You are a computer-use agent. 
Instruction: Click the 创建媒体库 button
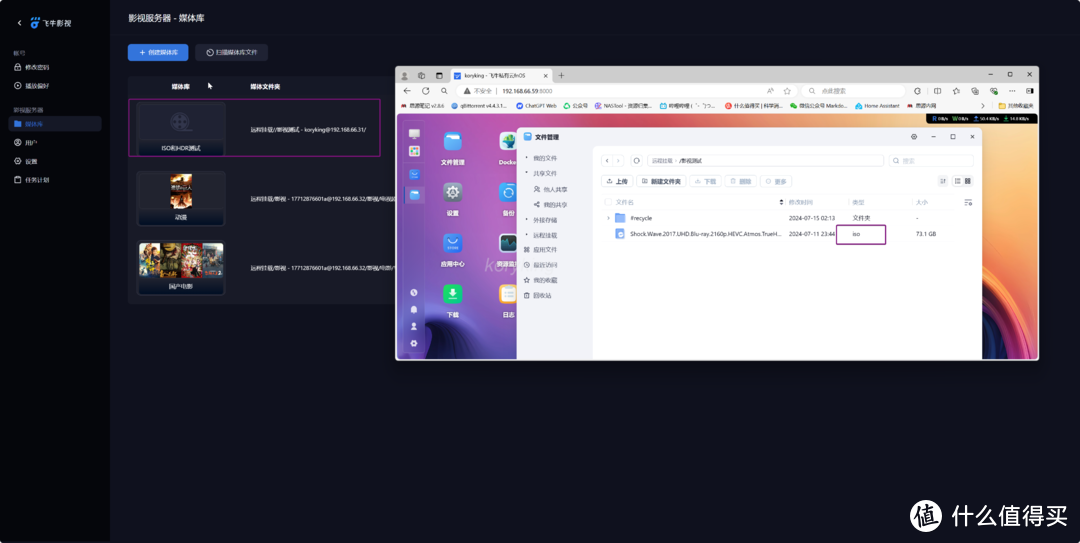point(158,52)
